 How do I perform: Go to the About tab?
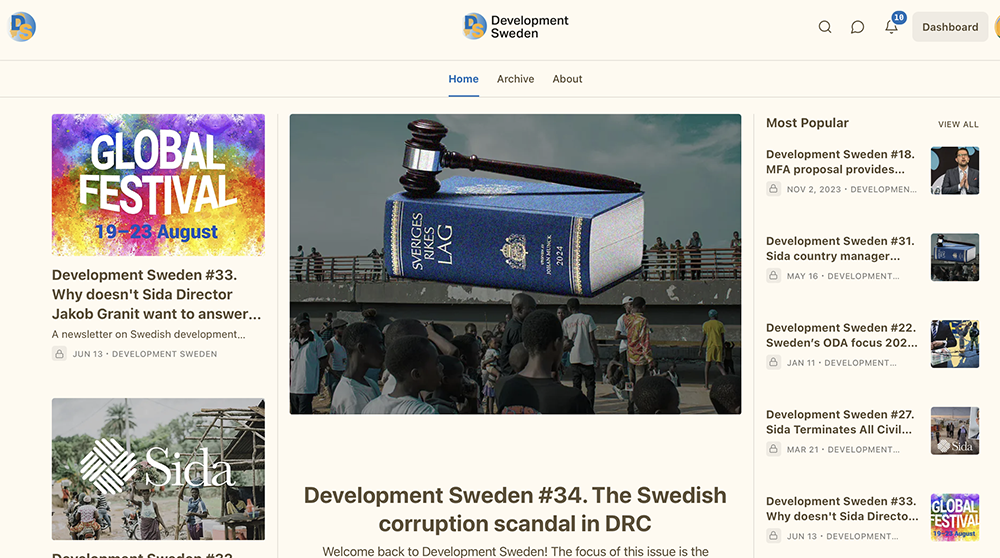(x=567, y=79)
